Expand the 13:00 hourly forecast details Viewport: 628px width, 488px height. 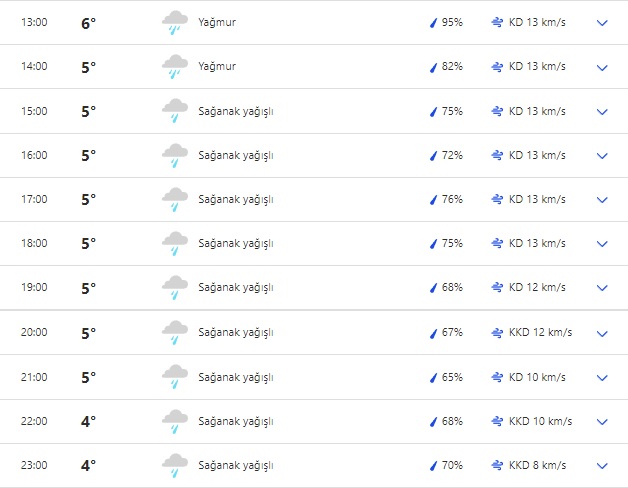pos(602,23)
